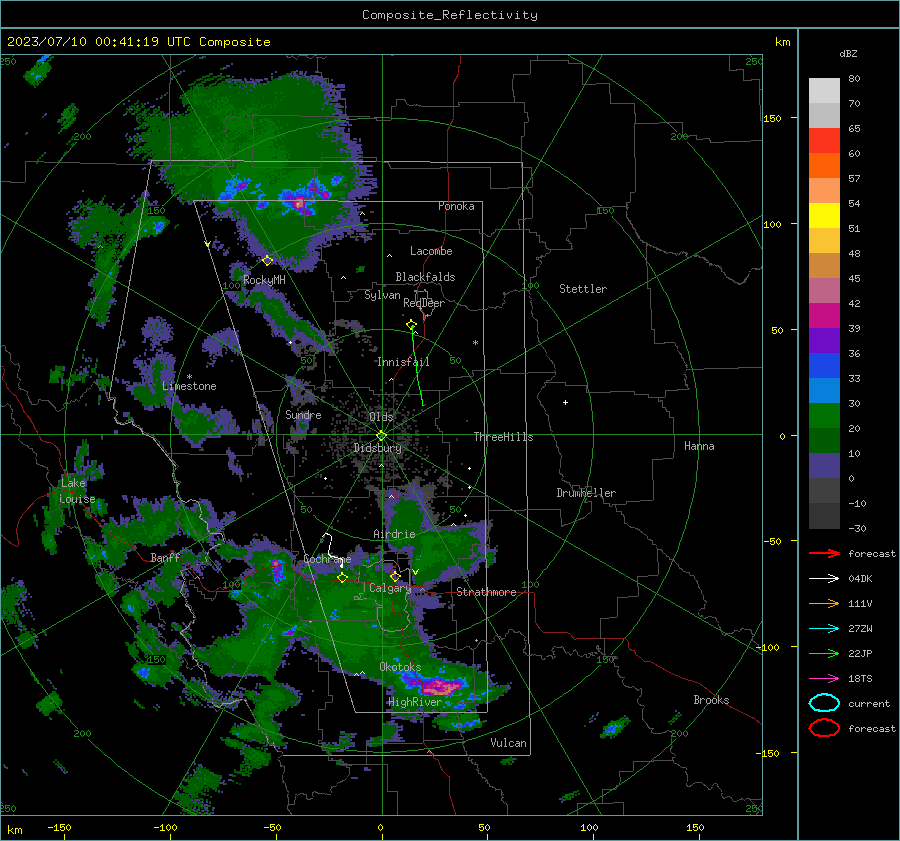Click the cyan 27ZW arrow icon

[x=824, y=629]
